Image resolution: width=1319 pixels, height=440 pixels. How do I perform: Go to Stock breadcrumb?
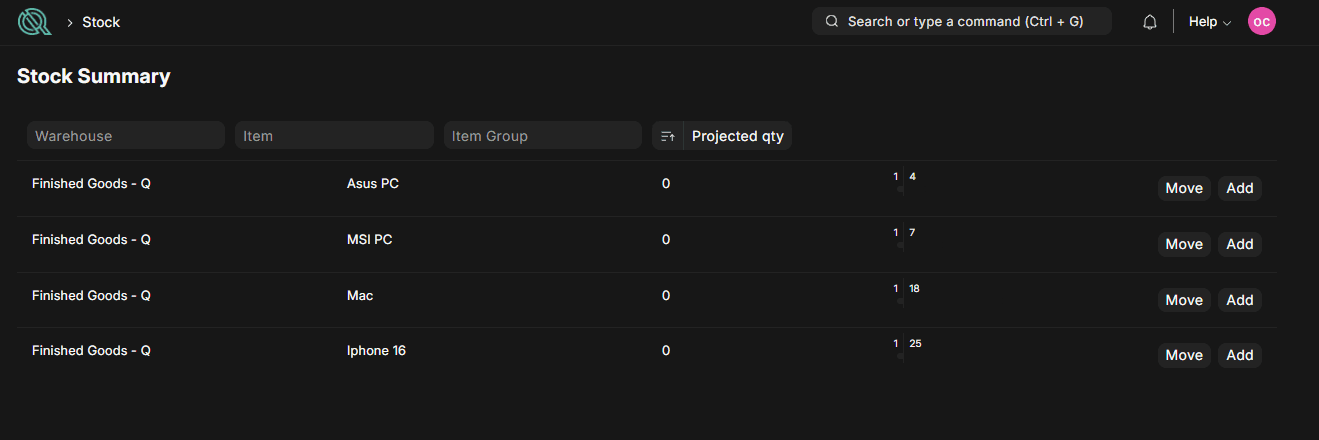(101, 22)
